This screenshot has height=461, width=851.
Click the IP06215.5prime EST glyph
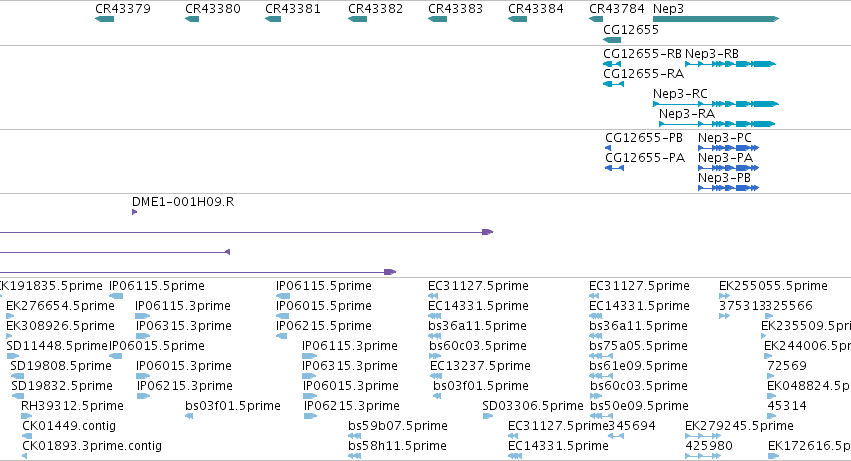[x=281, y=336]
